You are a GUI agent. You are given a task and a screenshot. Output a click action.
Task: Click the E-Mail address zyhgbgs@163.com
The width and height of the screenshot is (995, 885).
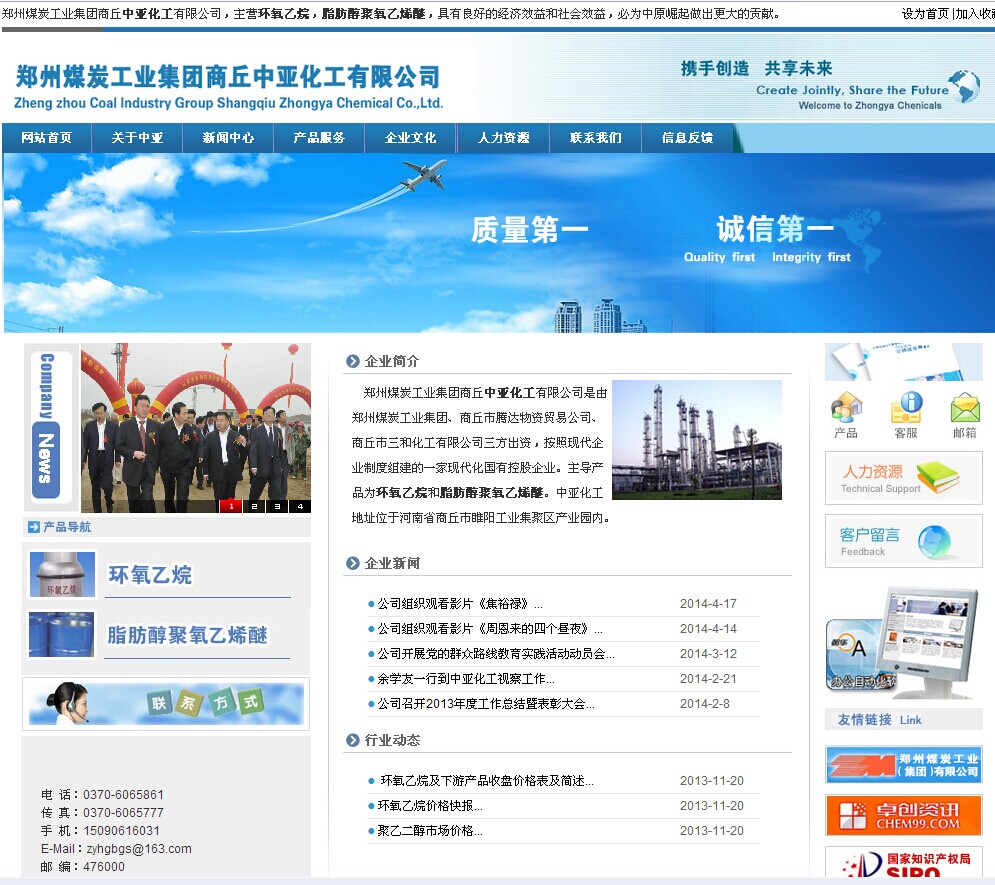point(139,849)
